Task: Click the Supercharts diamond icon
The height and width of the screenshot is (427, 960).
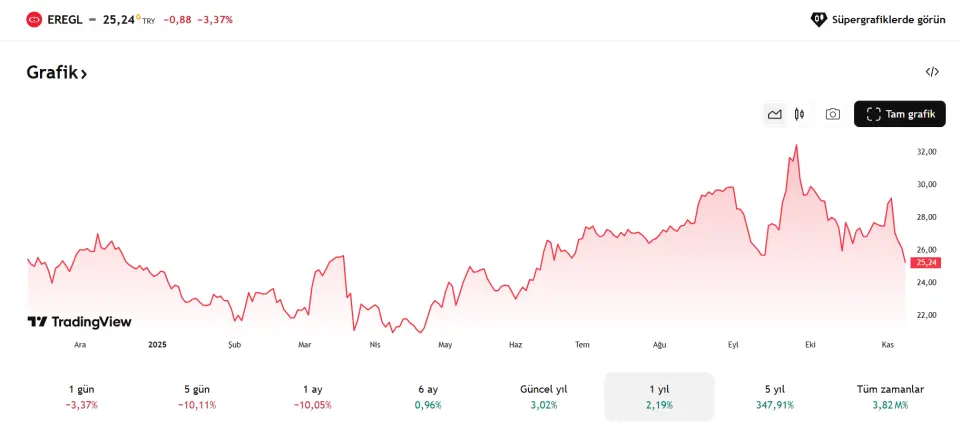Action: pyautogui.click(x=818, y=19)
